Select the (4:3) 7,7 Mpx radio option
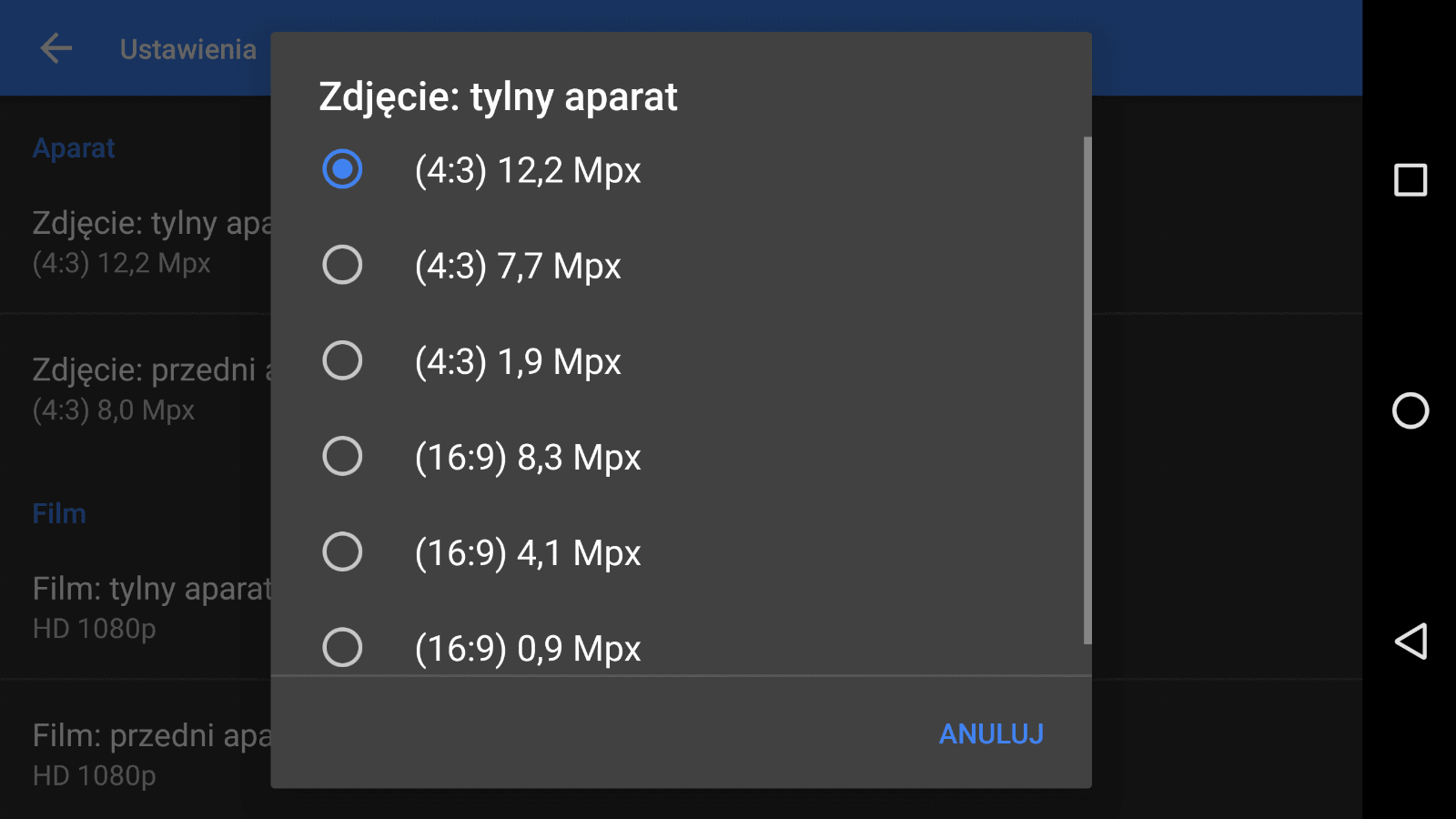 click(343, 265)
